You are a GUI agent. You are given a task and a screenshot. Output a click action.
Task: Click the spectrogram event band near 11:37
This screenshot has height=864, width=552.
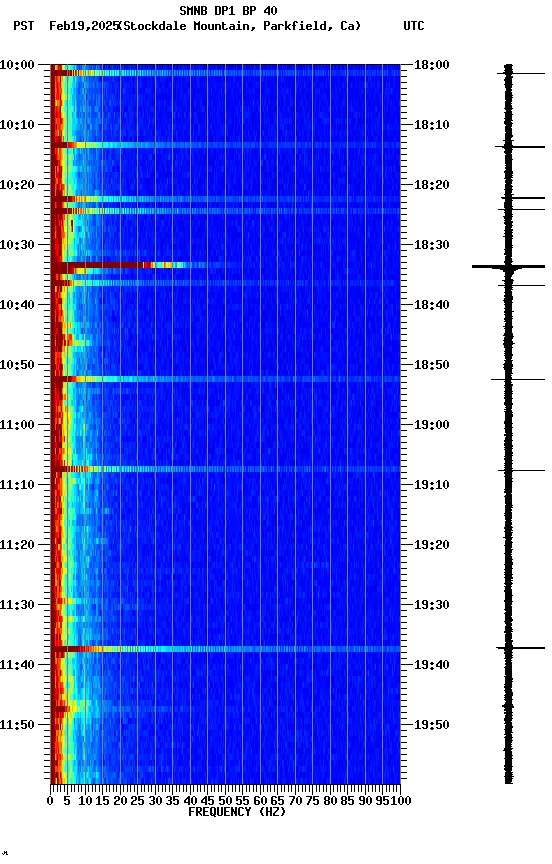click(225, 649)
